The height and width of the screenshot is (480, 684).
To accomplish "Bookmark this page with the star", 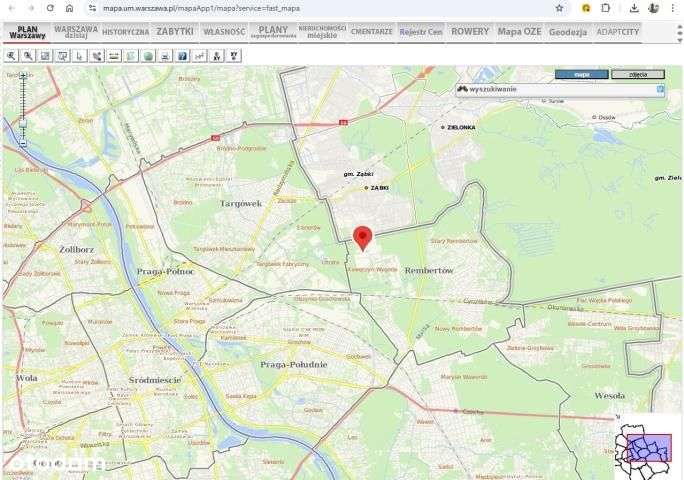I will [559, 8].
